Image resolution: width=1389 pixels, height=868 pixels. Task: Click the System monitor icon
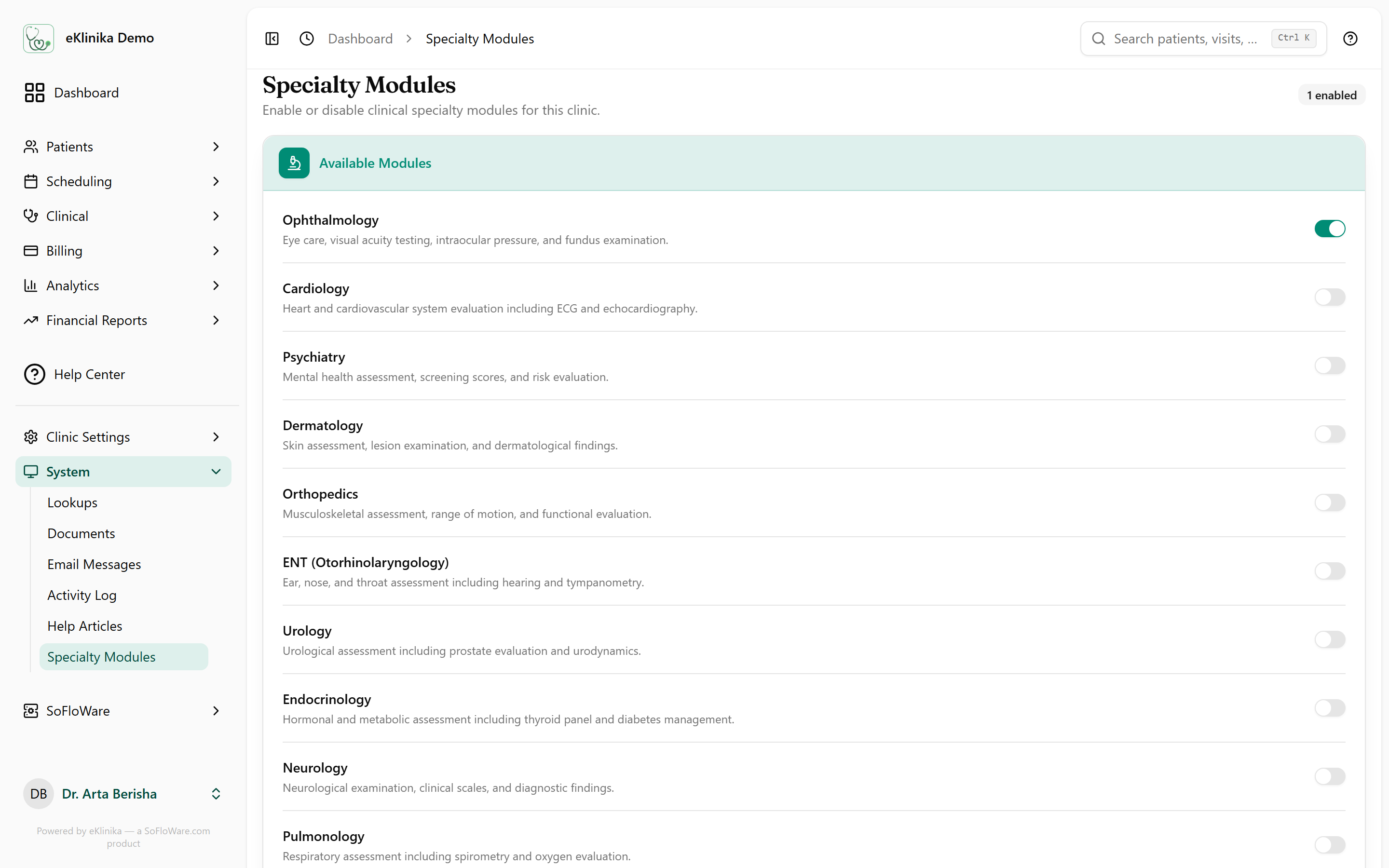pos(31,472)
